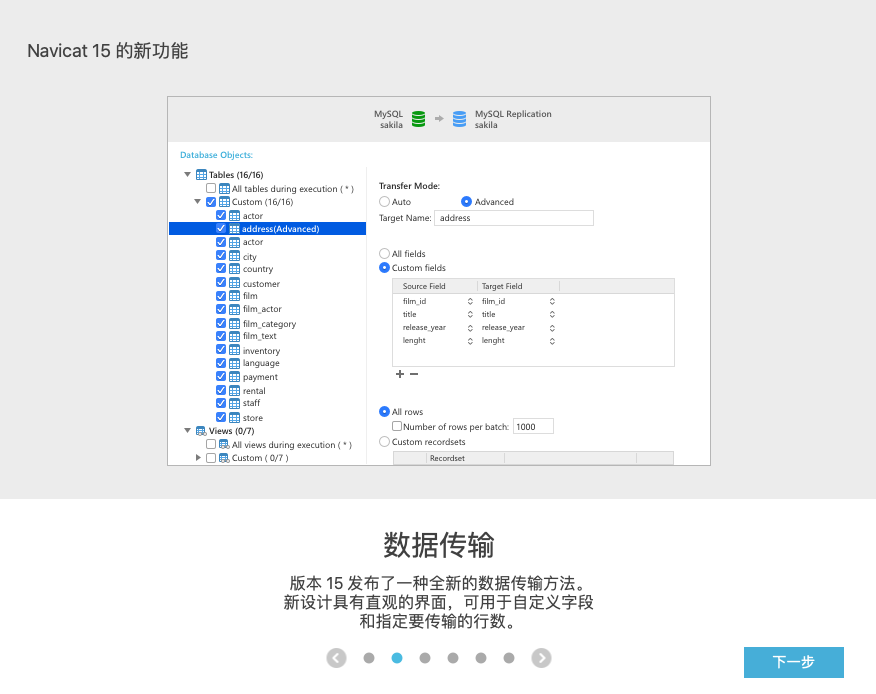
Task: Remove a field mapping with minus icon
Action: point(414,374)
